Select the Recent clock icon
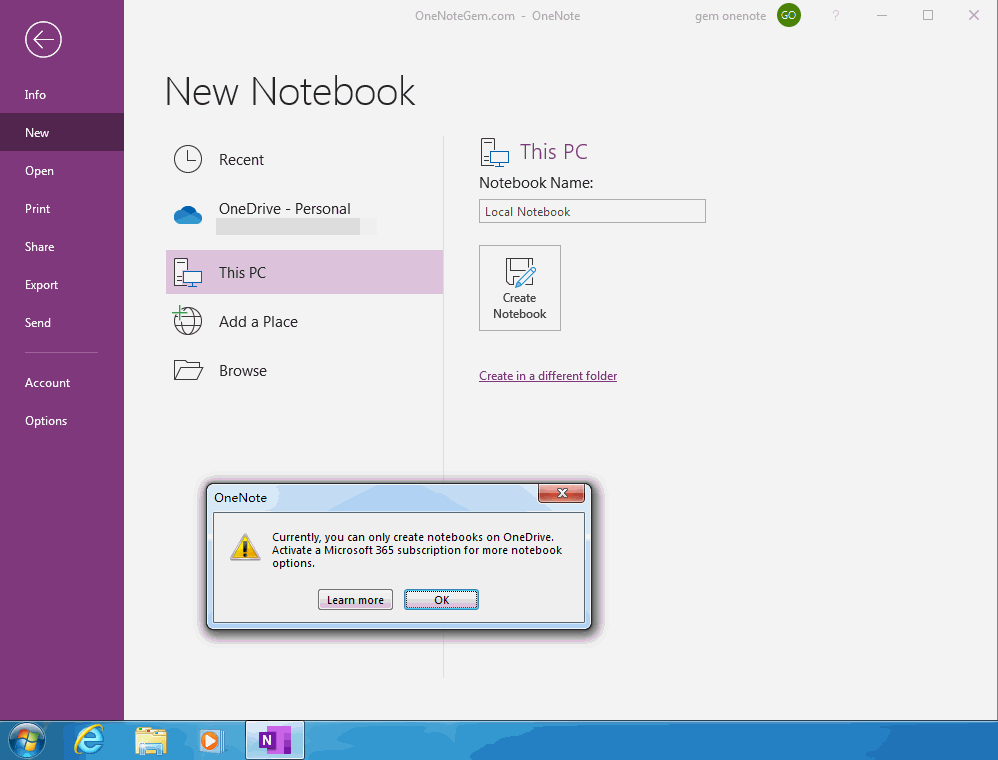The height and width of the screenshot is (760, 998). tap(187, 158)
